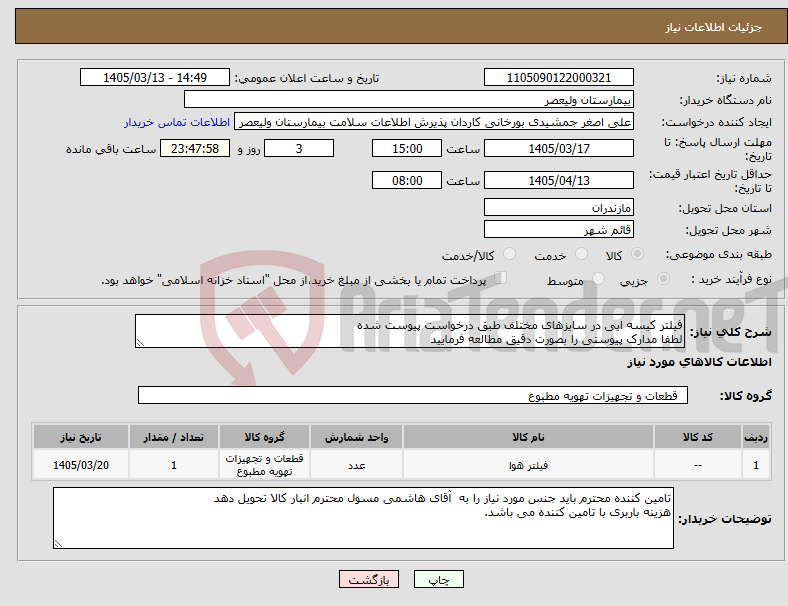Click the نام کالا column header
788x606 pixels.
tap(528, 437)
